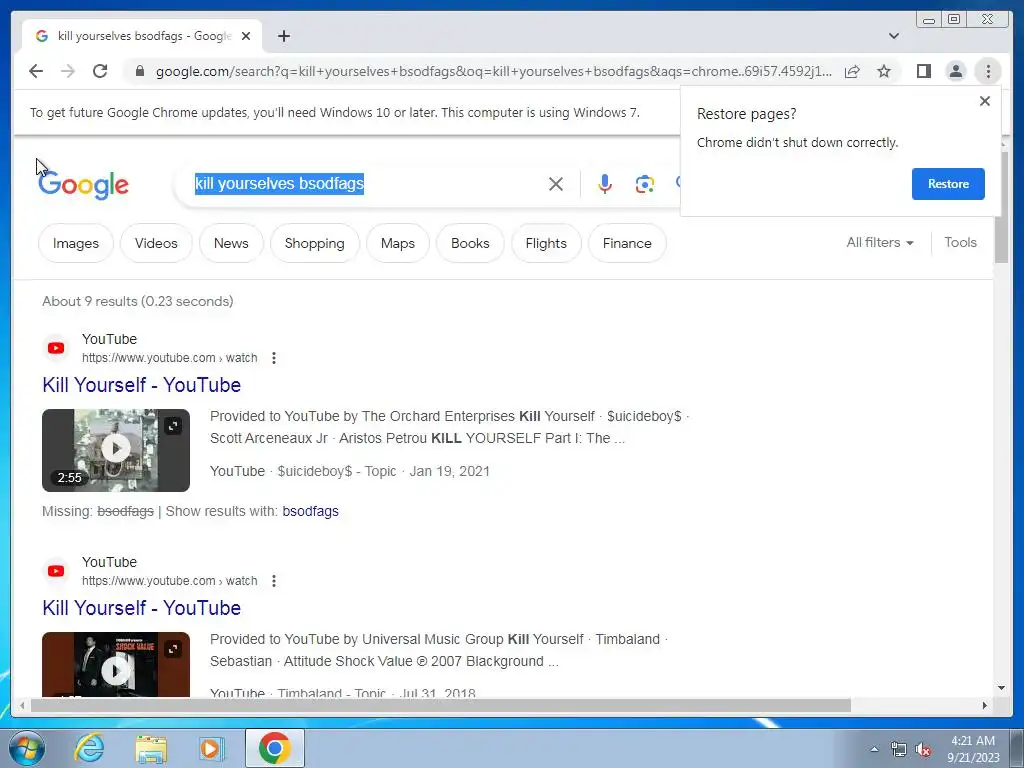Open Chrome three-dot menu
1024x768 pixels.
pyautogui.click(x=988, y=71)
